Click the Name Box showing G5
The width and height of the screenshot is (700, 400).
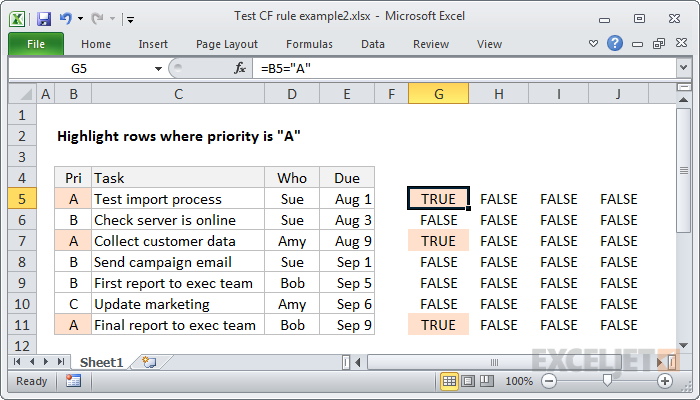[x=80, y=69]
